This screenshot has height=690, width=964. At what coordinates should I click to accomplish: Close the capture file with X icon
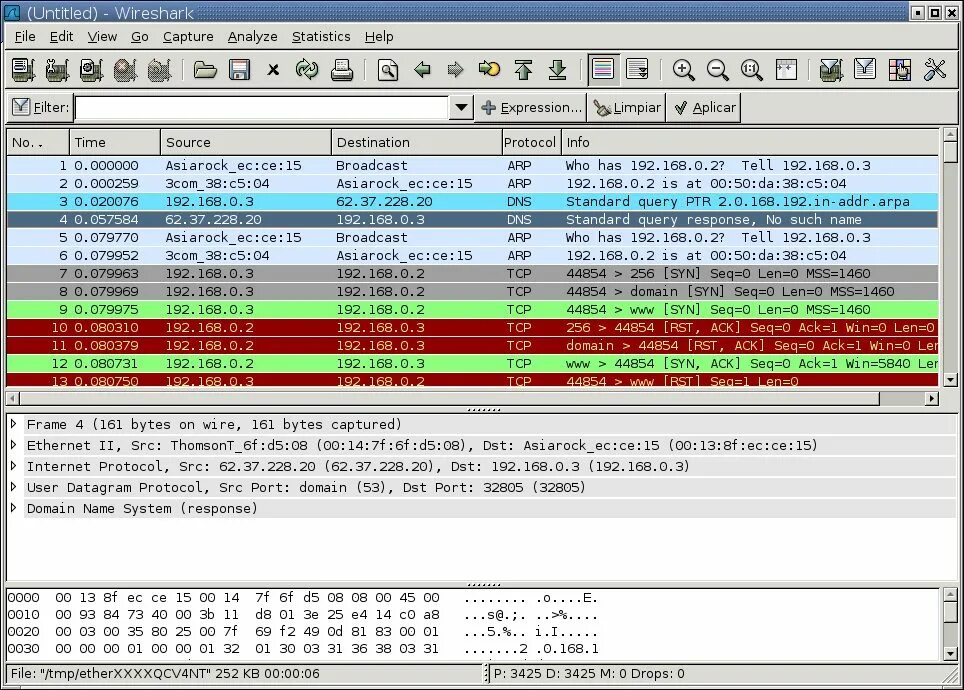tap(273, 69)
